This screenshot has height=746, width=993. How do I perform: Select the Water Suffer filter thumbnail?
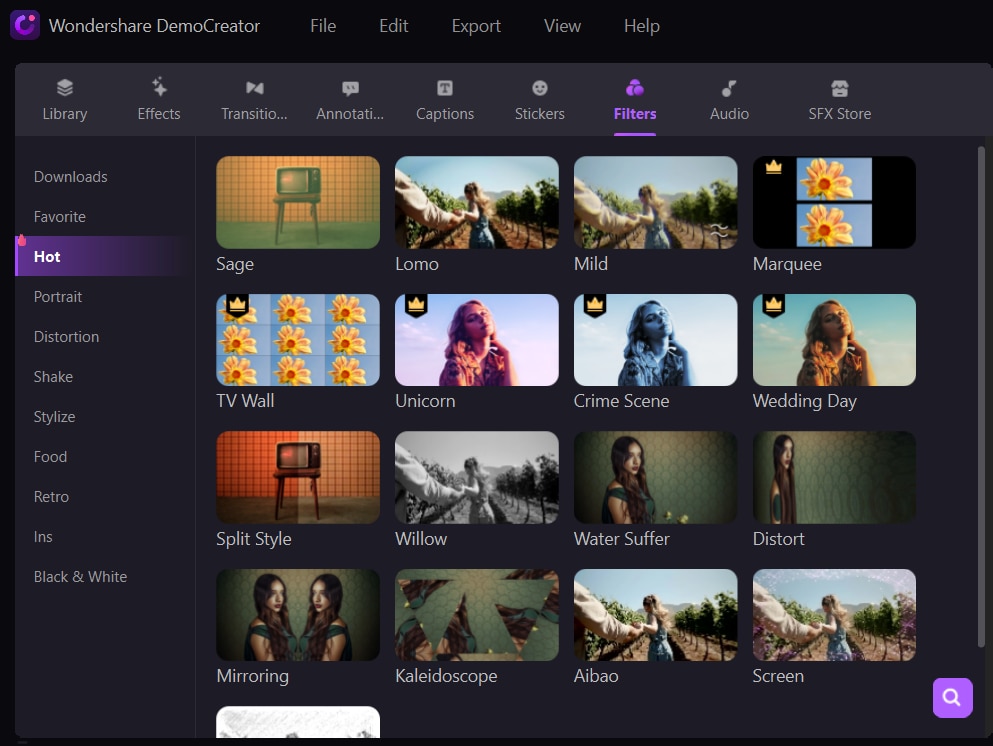655,477
